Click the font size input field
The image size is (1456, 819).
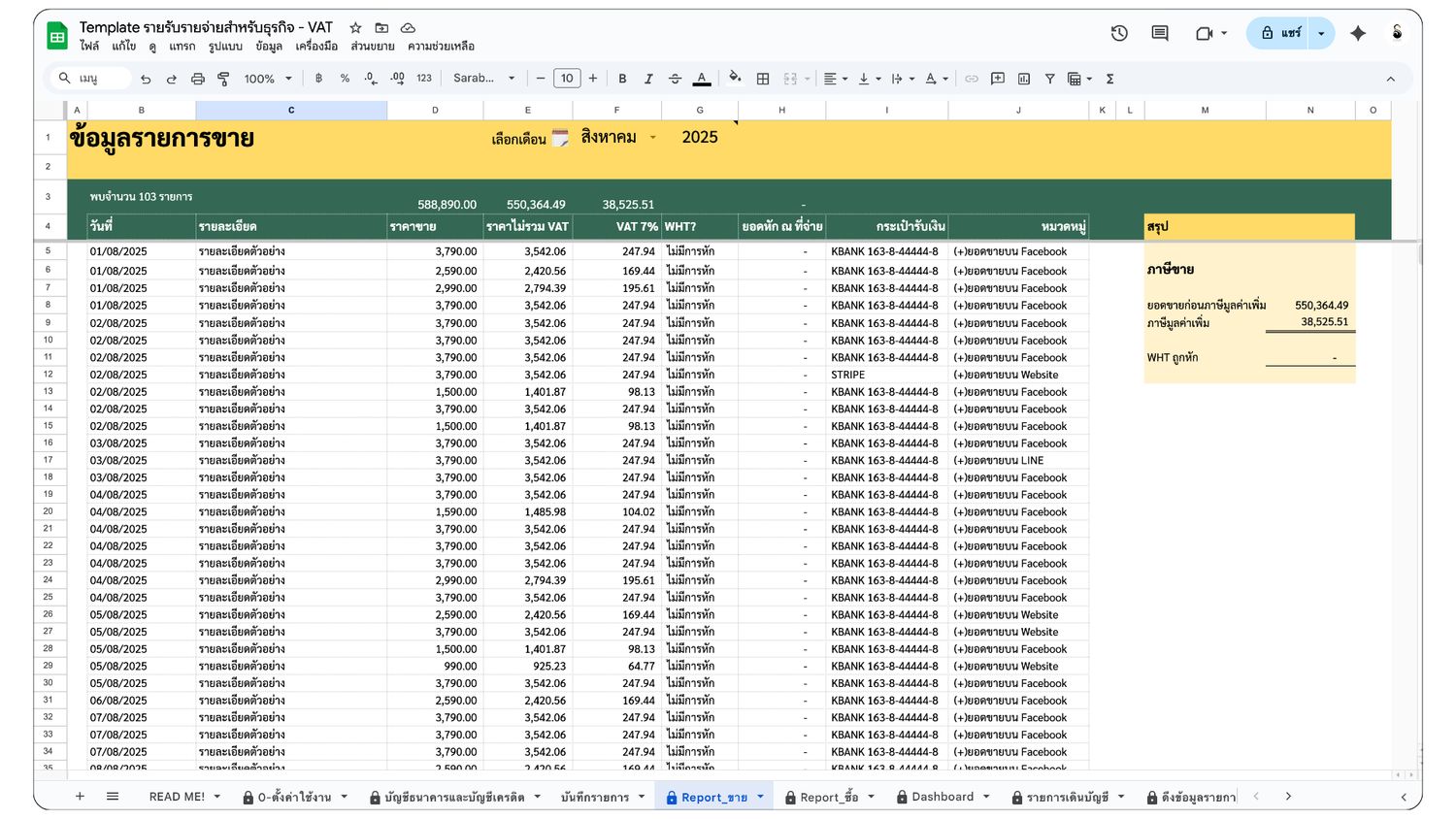(567, 79)
